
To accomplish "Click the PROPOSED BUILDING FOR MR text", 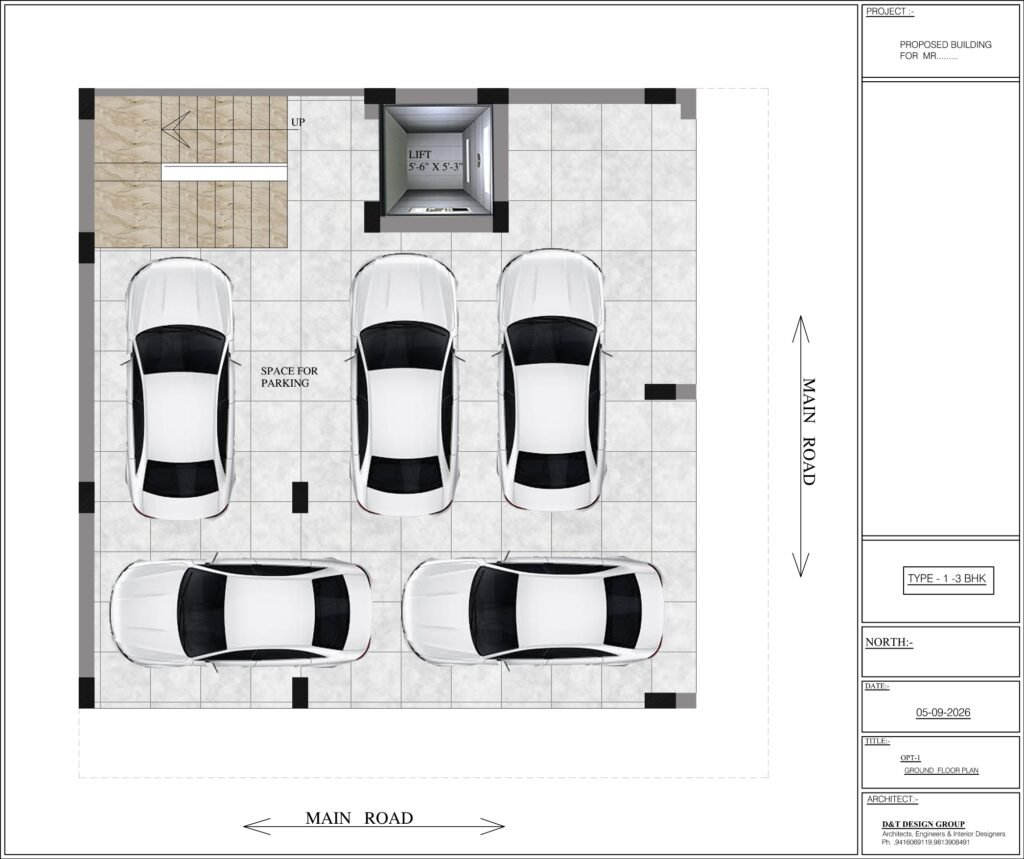I will [945, 50].
